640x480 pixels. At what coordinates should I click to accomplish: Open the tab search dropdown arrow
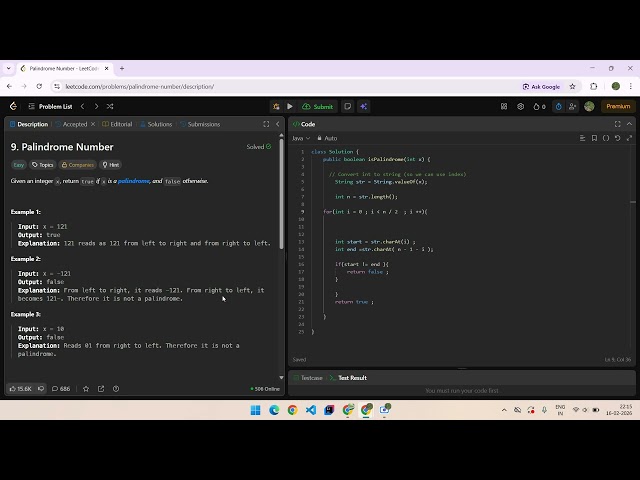point(9,69)
